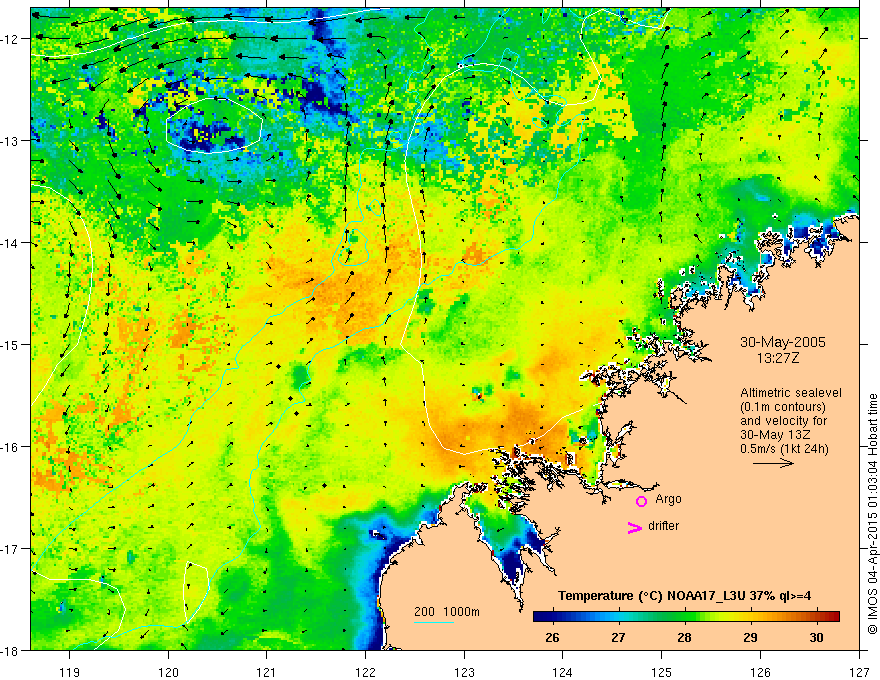This screenshot has width=880, height=680.
Task: Click the 'Argo' legend label
Action: pos(668,499)
